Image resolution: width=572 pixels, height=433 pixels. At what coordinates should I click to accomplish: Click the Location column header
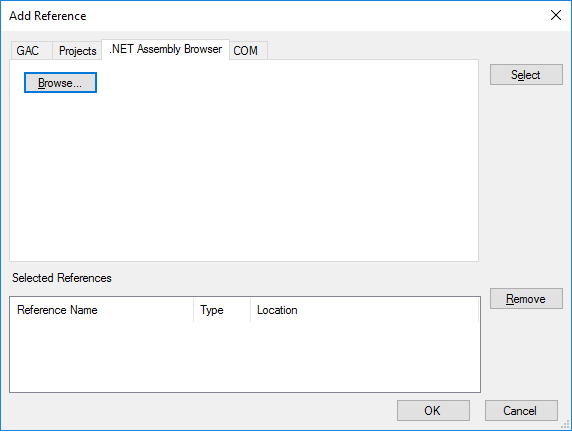[x=364, y=310]
